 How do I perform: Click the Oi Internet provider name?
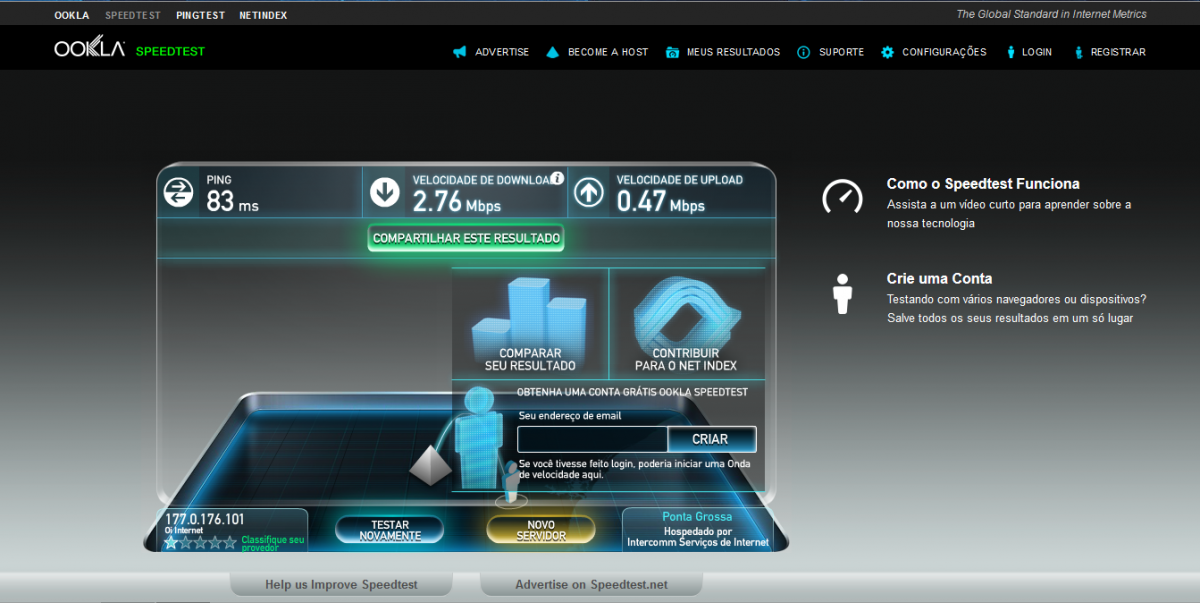click(184, 530)
